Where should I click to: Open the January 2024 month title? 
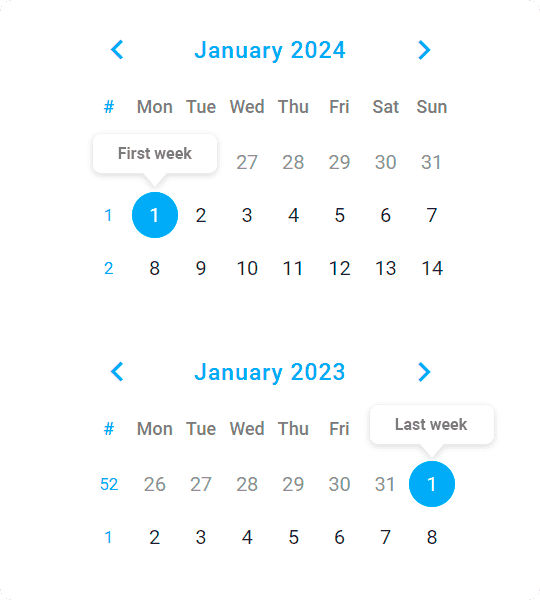pyautogui.click(x=270, y=50)
